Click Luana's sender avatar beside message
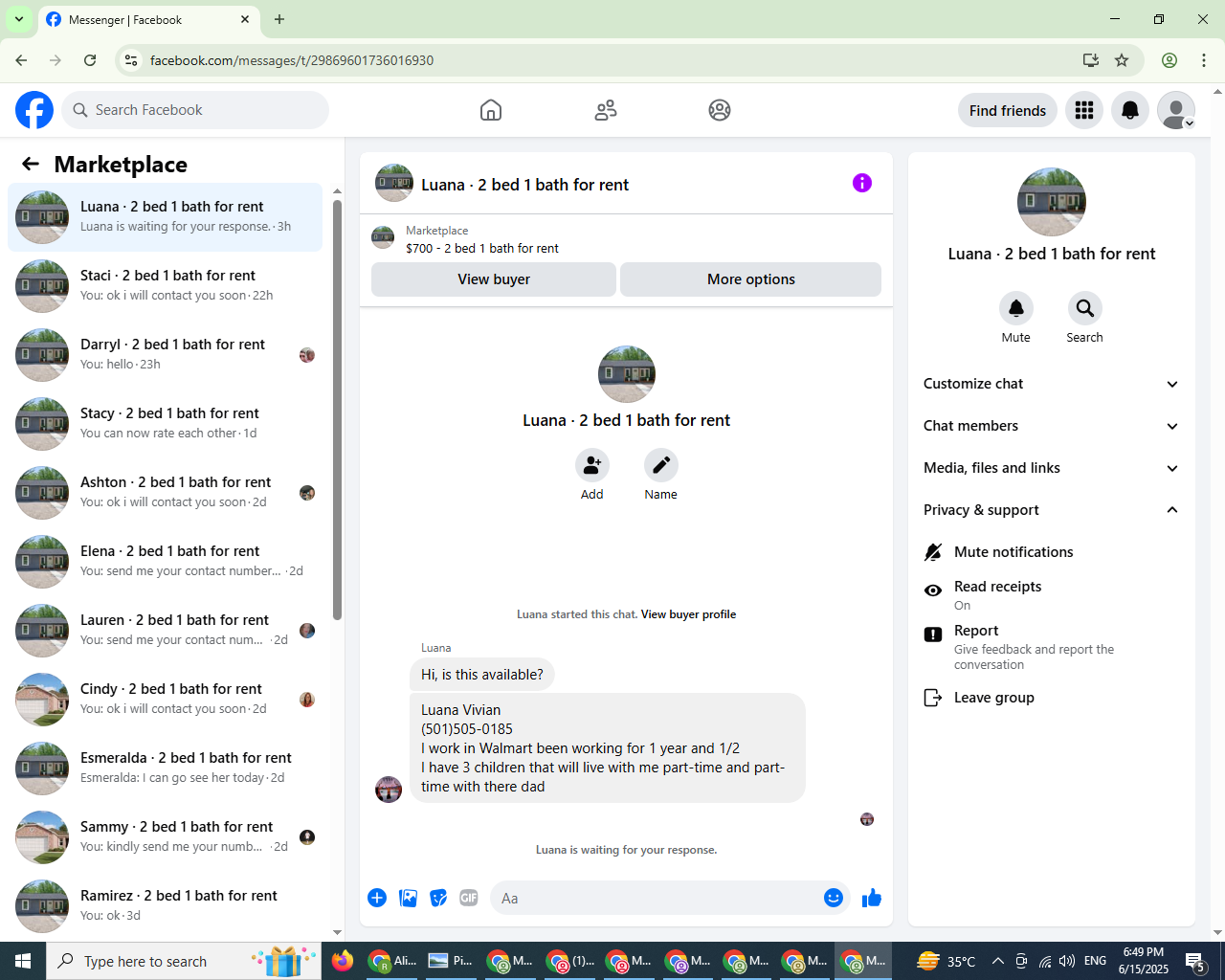This screenshot has height=980, width=1225. point(389,790)
